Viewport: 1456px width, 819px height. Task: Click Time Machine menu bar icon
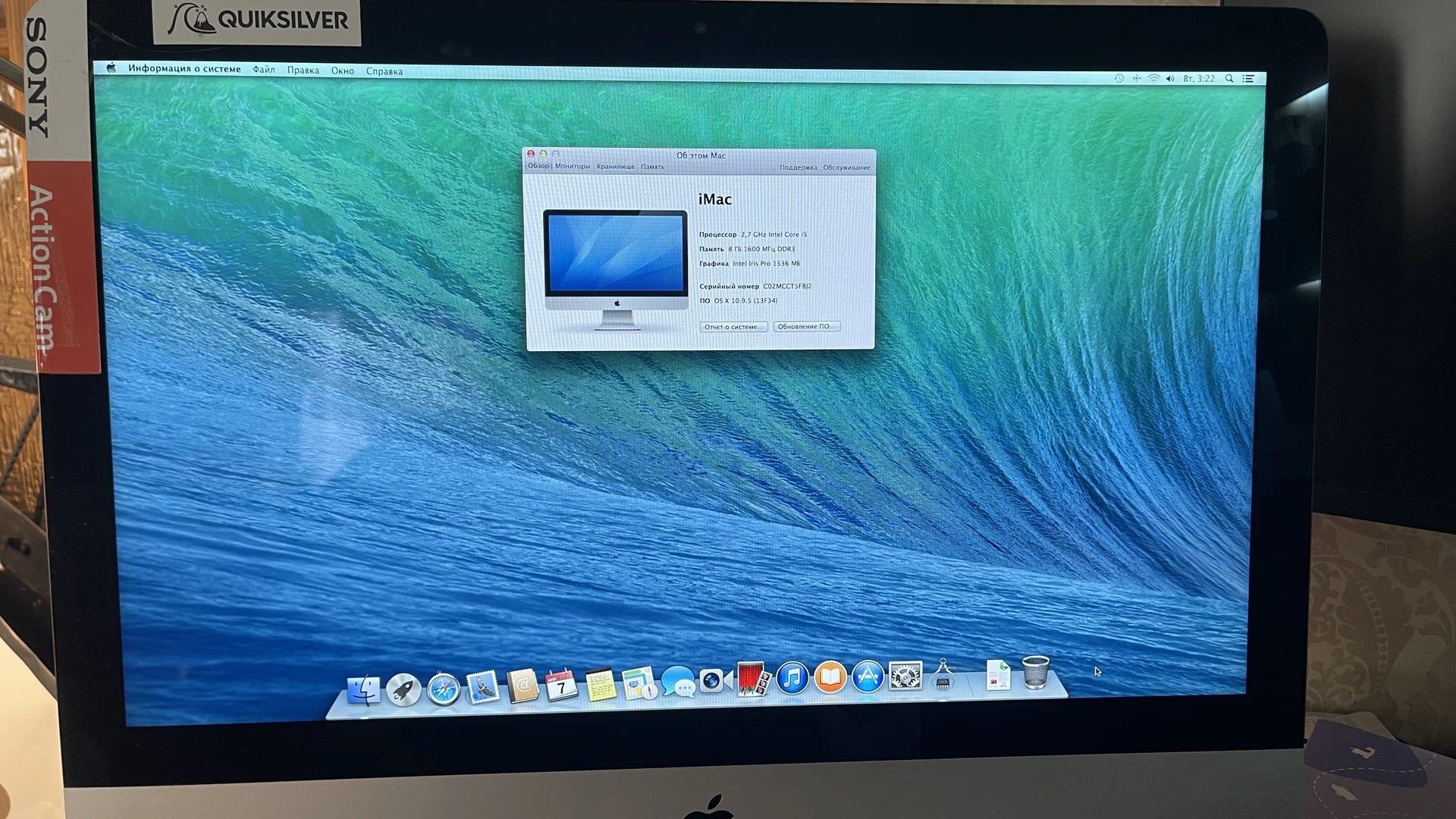click(1119, 78)
